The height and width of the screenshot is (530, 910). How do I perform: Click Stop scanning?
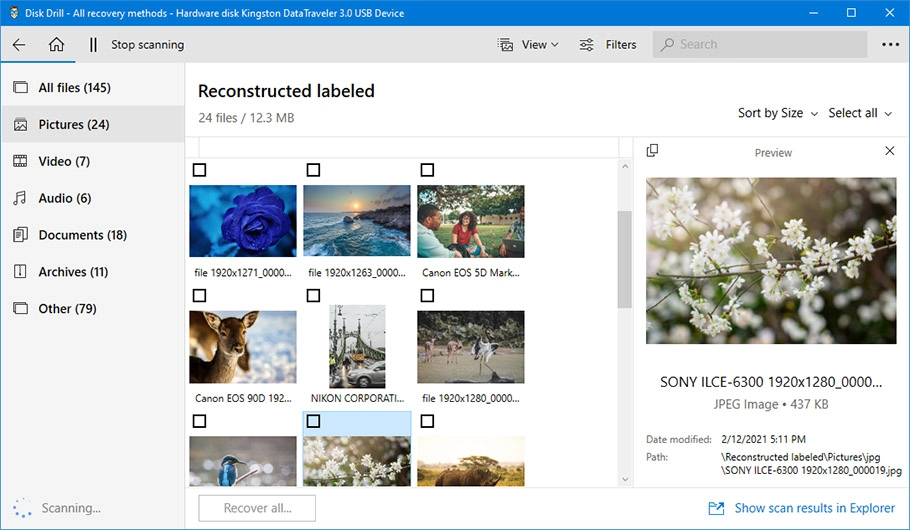point(147,44)
